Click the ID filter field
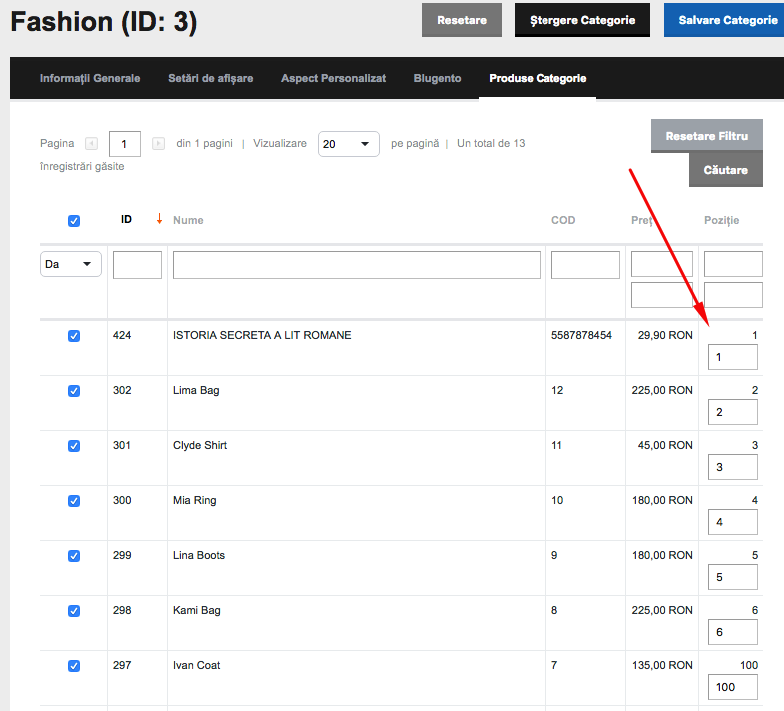Image resolution: width=784 pixels, height=711 pixels. coord(138,265)
